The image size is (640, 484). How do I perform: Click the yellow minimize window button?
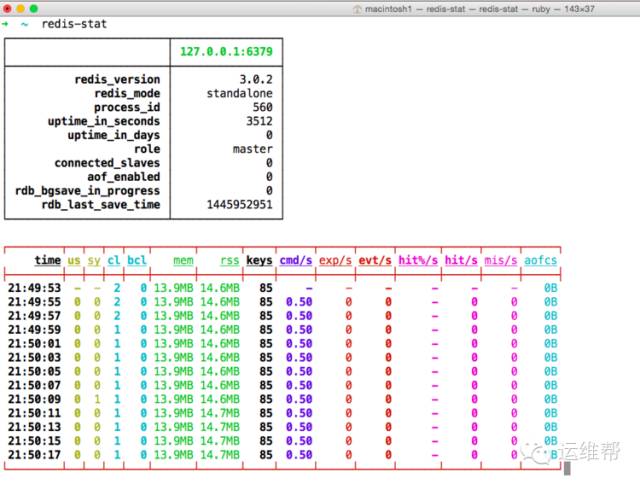[x=20, y=9]
